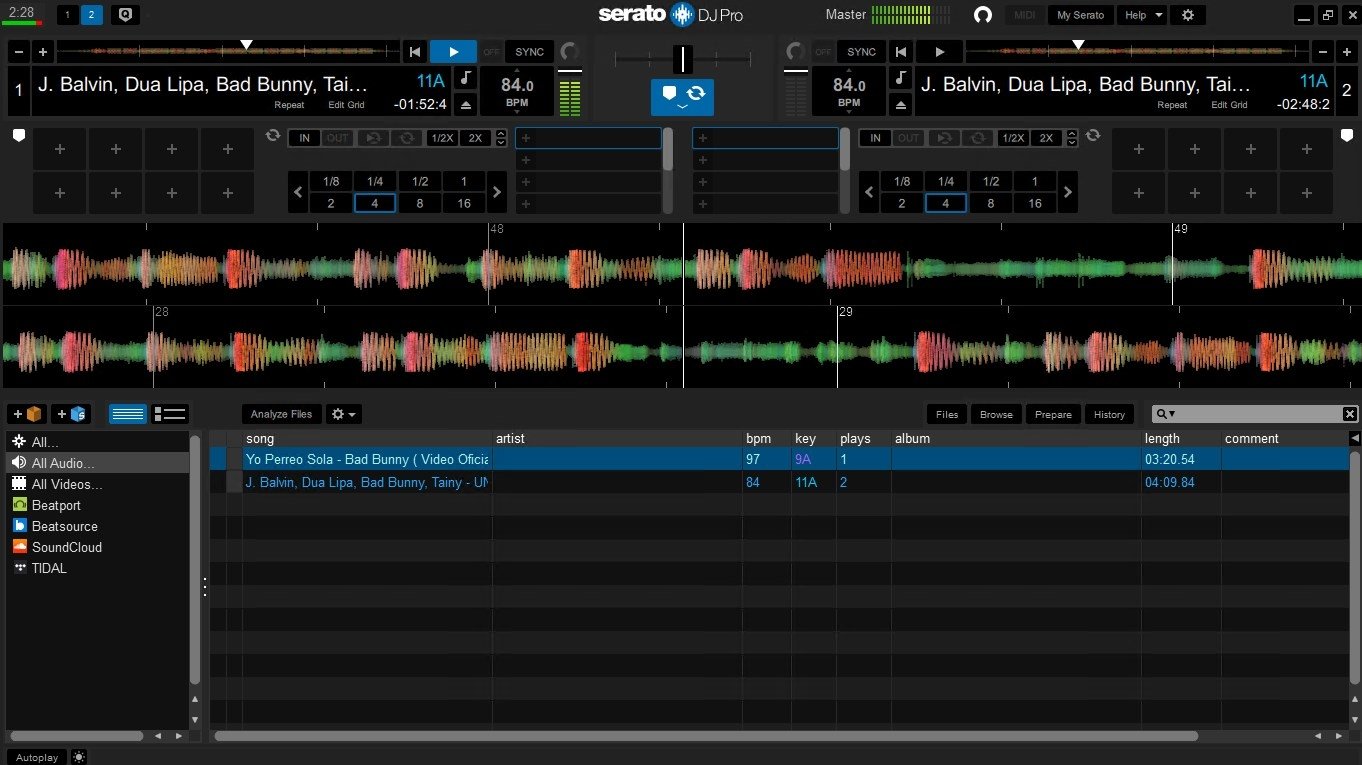Toggle deck 2 SYNC button

[861, 52]
